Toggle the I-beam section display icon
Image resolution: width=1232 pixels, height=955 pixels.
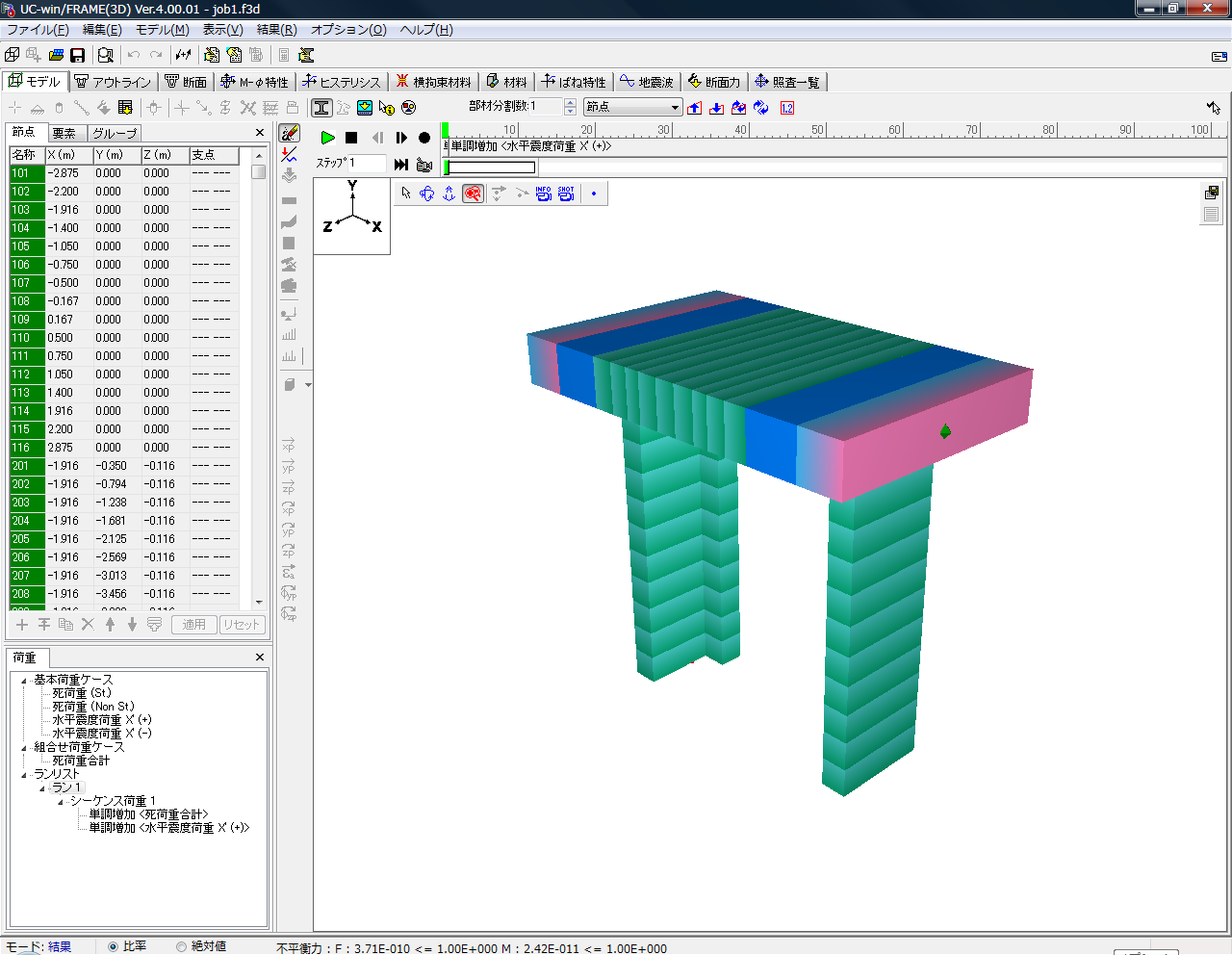pos(321,108)
